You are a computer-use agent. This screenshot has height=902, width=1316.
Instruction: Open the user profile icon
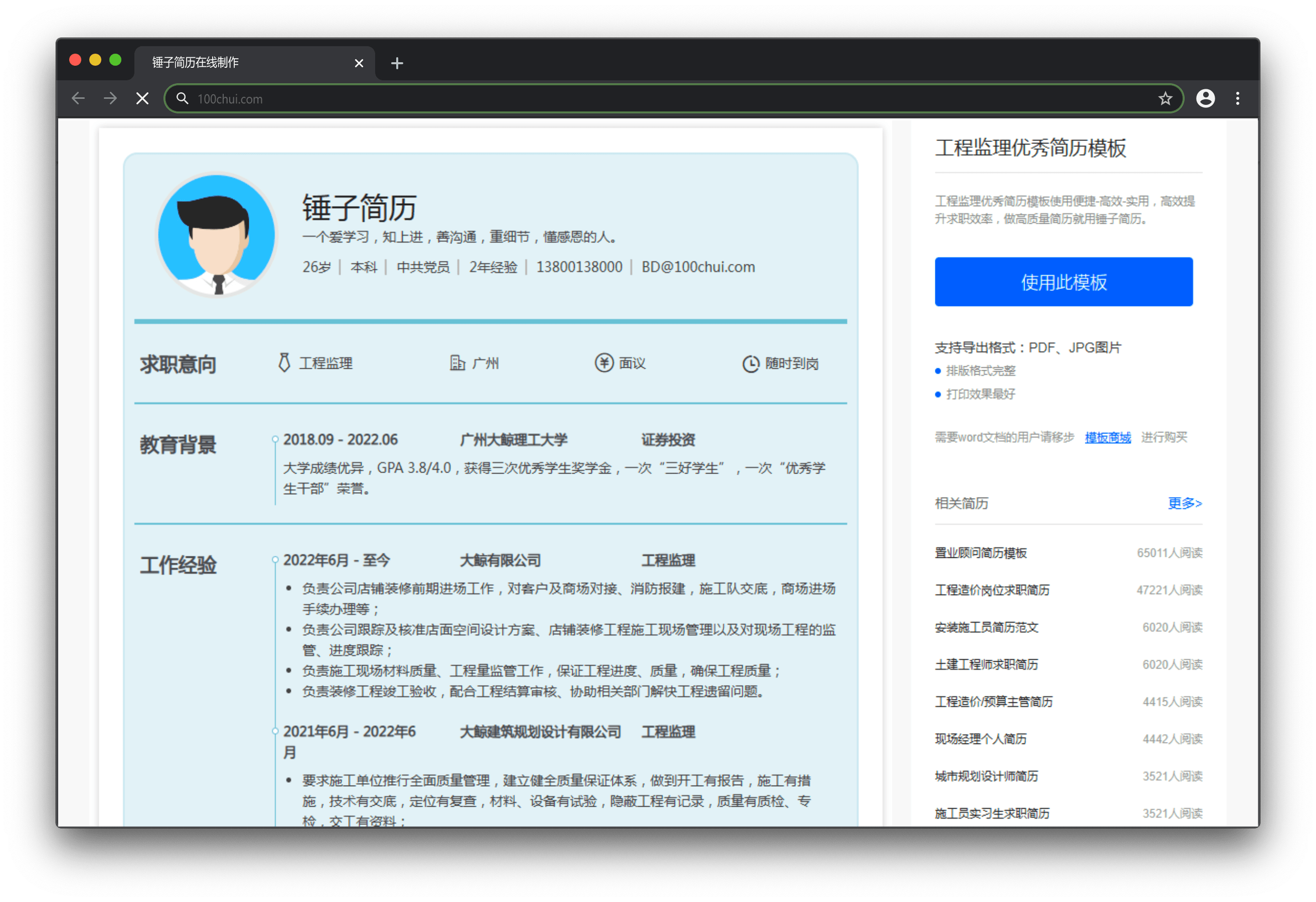[x=1205, y=99]
